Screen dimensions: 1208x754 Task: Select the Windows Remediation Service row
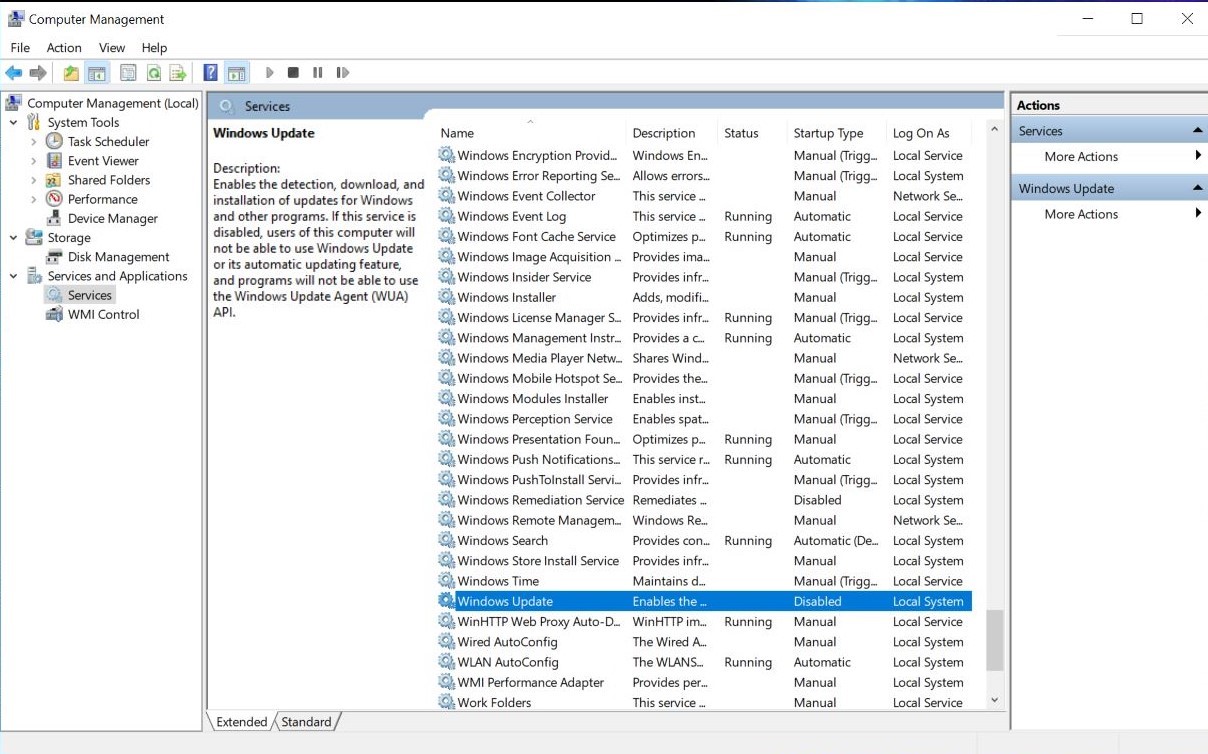(705, 500)
